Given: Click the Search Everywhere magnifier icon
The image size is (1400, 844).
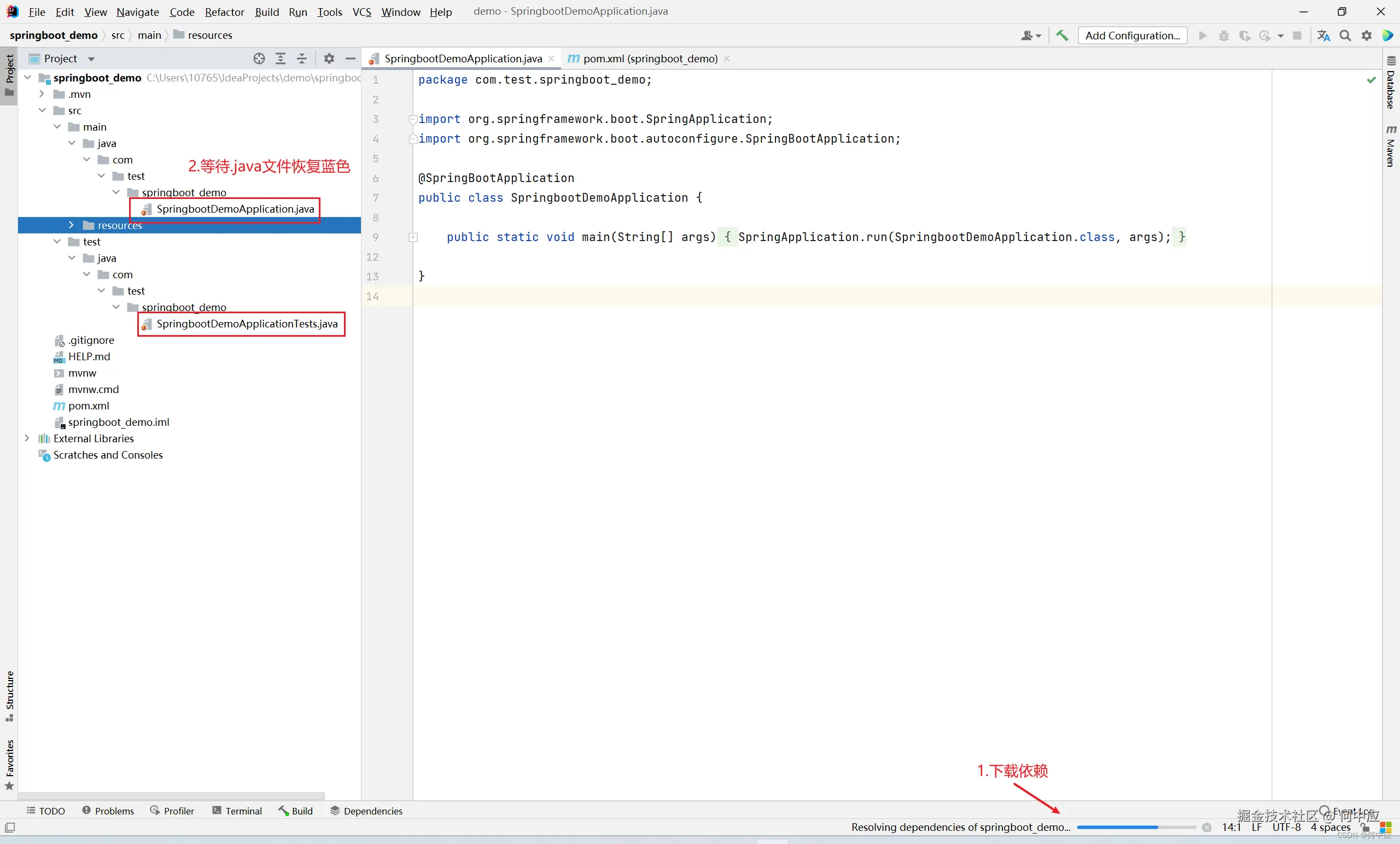Looking at the screenshot, I should click(x=1345, y=35).
